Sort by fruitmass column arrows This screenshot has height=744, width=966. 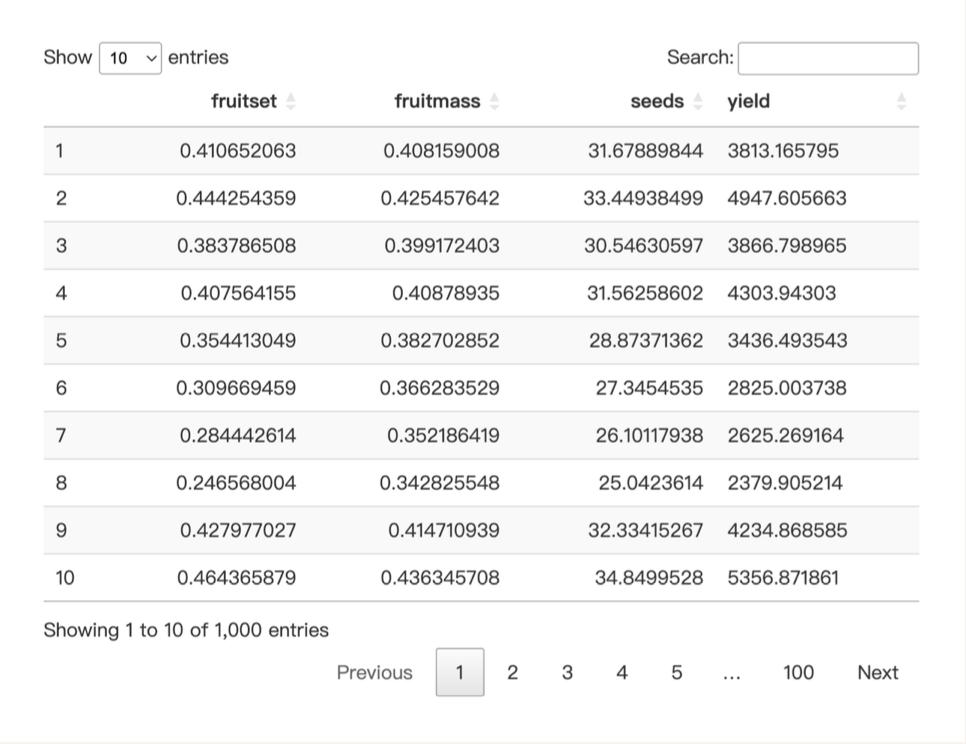tap(494, 101)
